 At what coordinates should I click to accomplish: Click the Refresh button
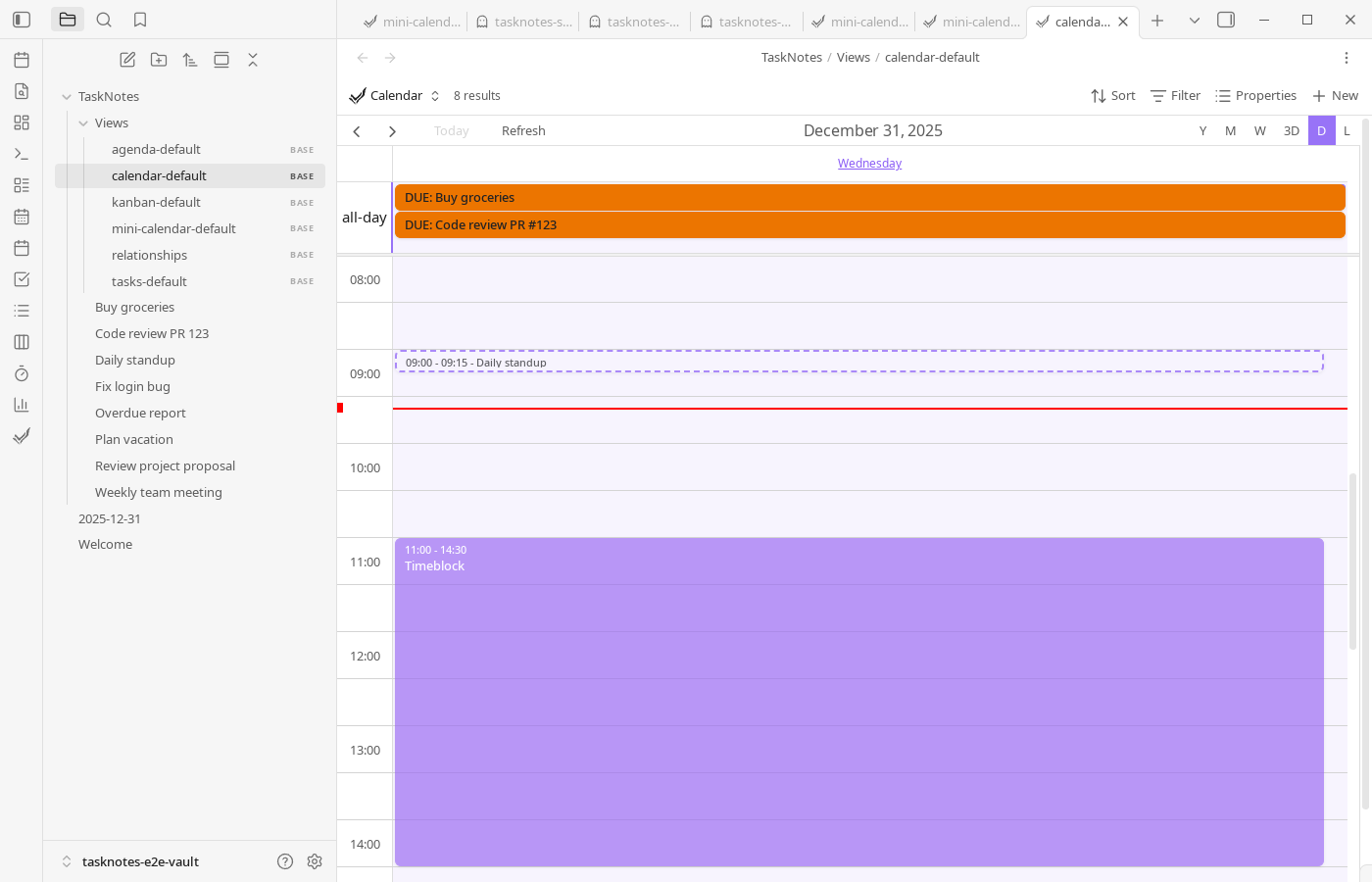click(523, 131)
